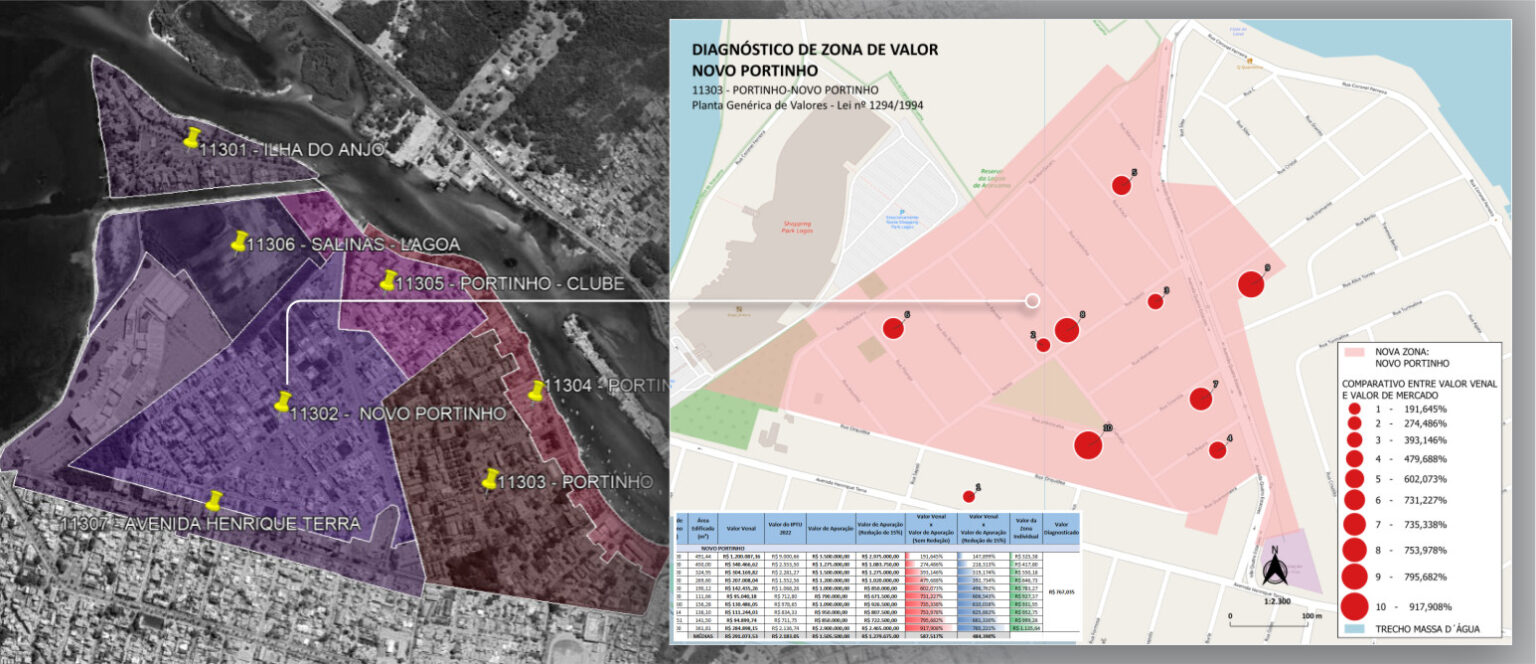Click red map marker number 10
Viewport: 1536px width, 664px height.
click(1087, 444)
